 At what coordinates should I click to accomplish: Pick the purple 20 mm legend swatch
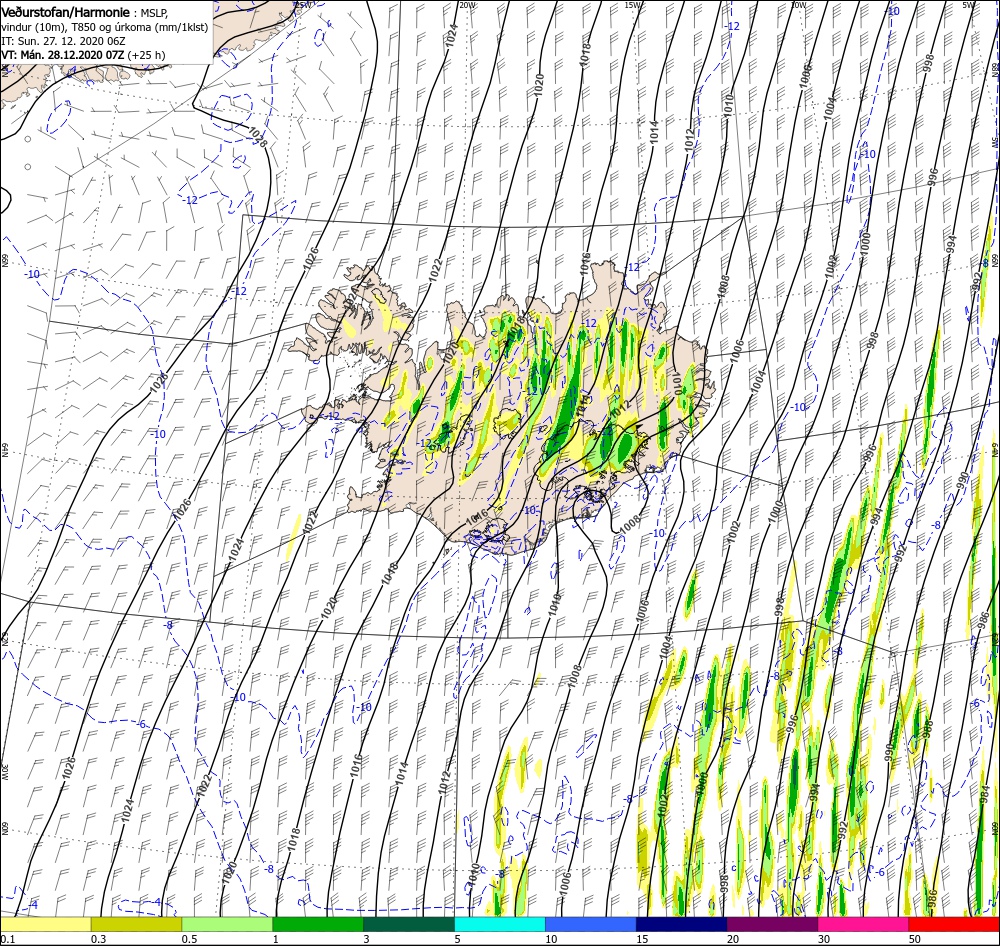coord(772,924)
